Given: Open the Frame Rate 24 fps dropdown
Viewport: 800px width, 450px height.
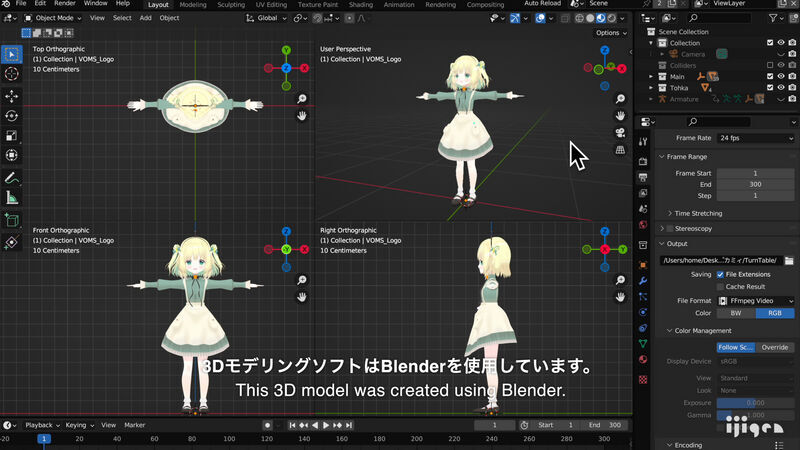Looking at the screenshot, I should (x=755, y=138).
